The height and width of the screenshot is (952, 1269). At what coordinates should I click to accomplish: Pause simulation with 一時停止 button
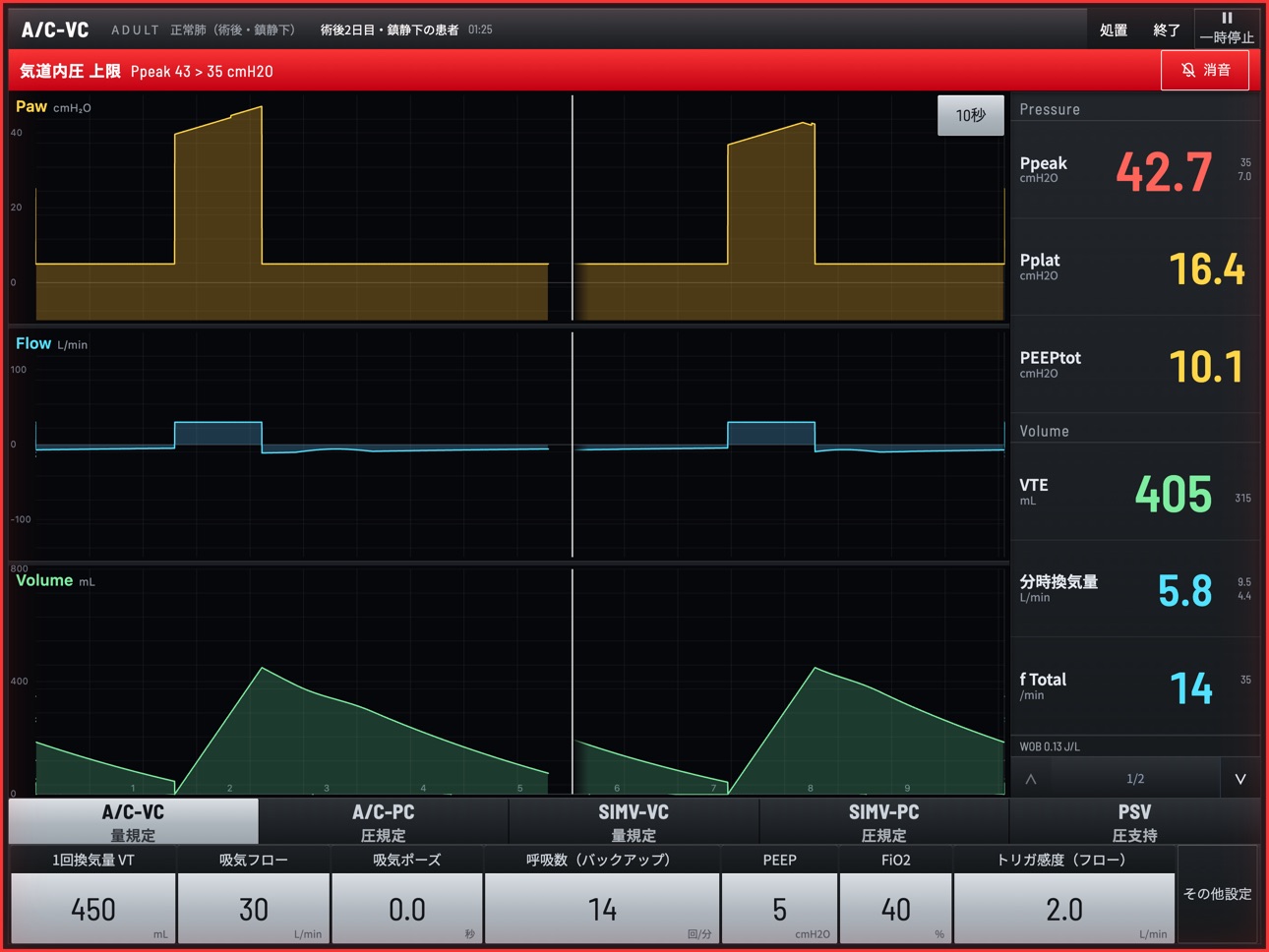click(x=1227, y=28)
